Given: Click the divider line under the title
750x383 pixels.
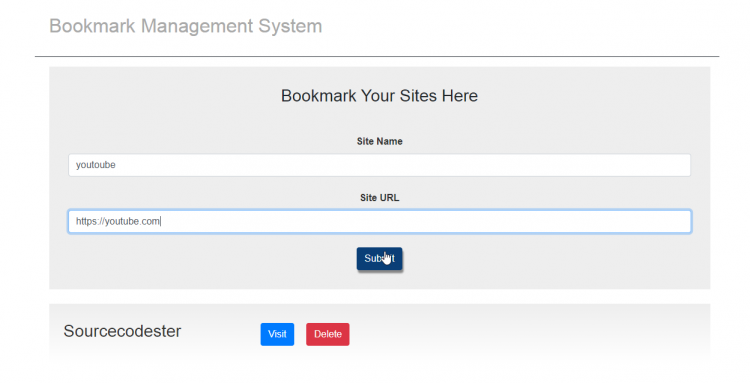Looking at the screenshot, I should (x=377, y=56).
